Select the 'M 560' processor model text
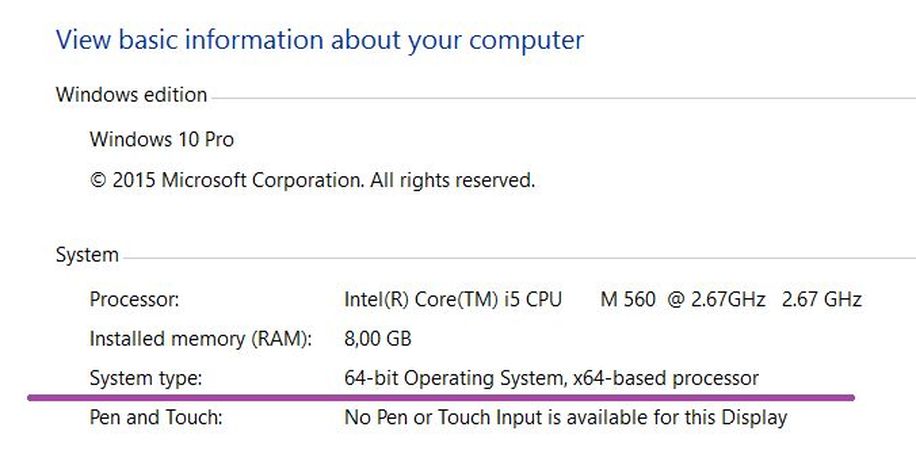916x450 pixels. click(628, 299)
